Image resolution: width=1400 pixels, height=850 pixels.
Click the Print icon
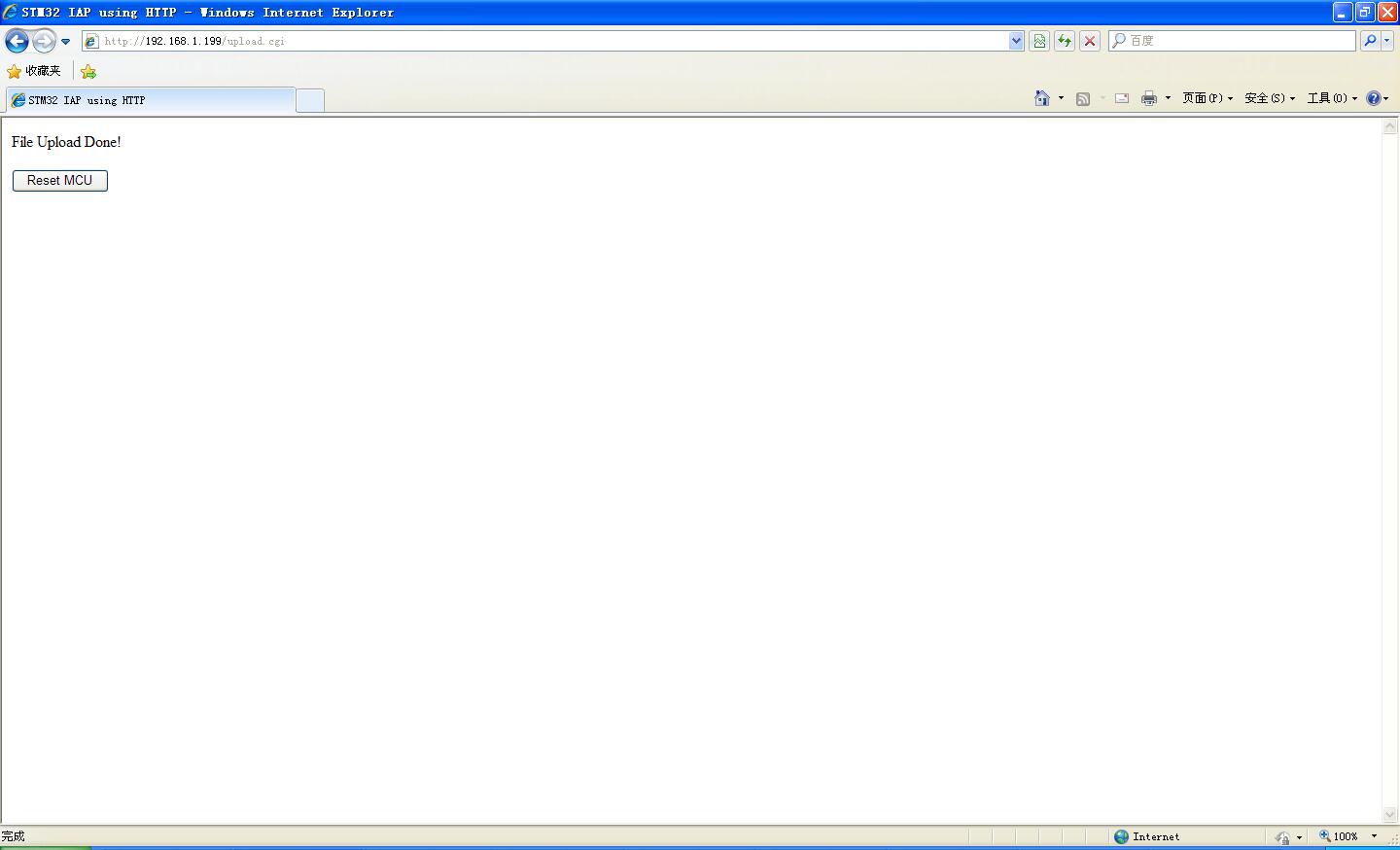[1149, 98]
